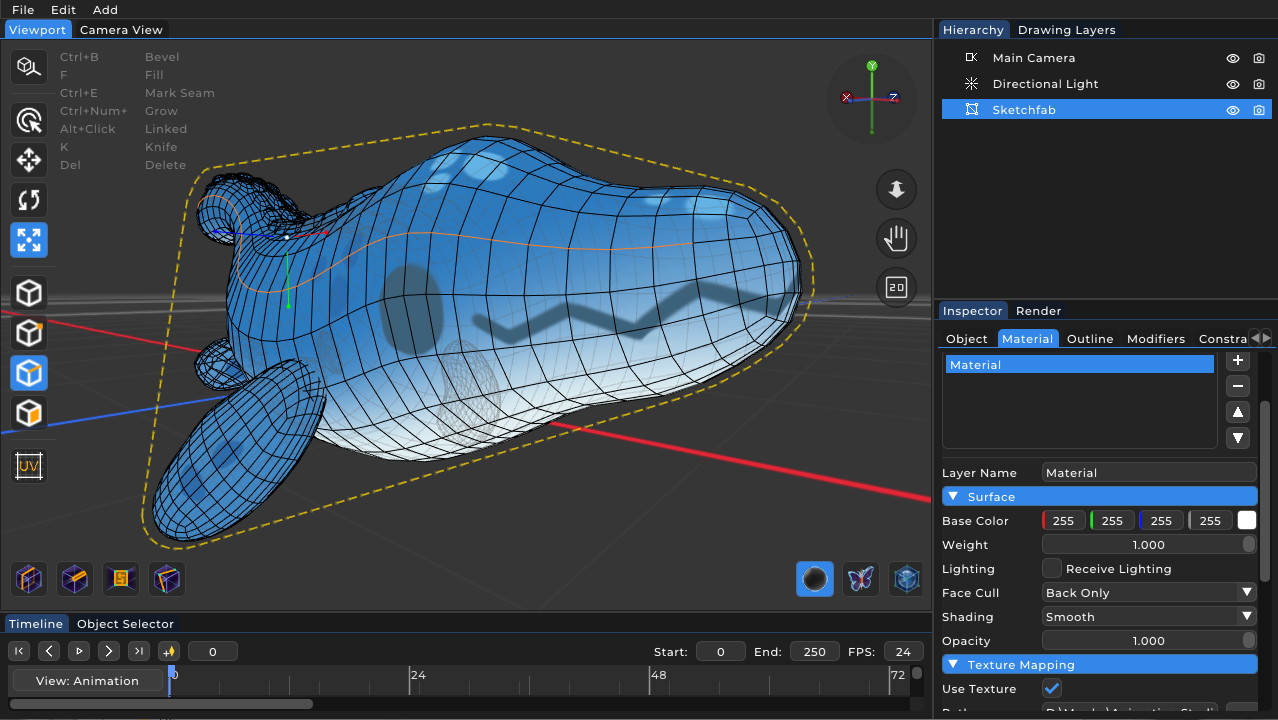Select the Rotate tool on the left toolbar
Viewport: 1278px width, 720px height.
coord(29,200)
